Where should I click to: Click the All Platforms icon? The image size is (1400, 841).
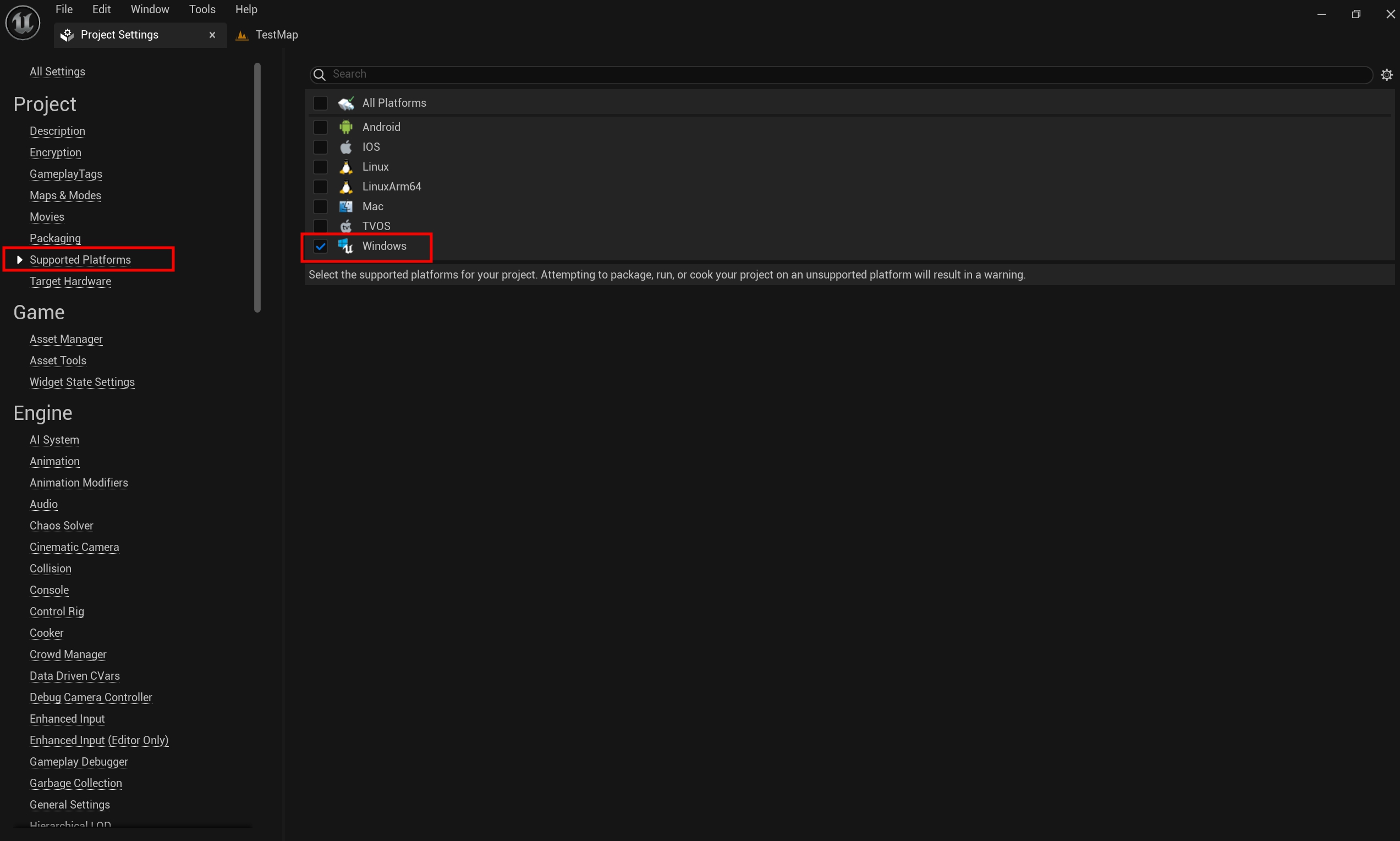pyautogui.click(x=346, y=103)
